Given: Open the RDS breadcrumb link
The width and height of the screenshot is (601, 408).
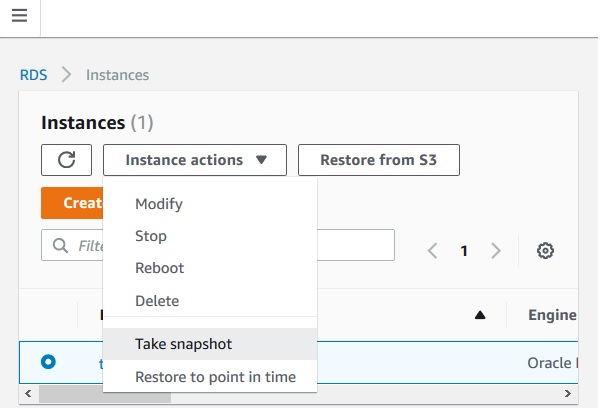Looking at the screenshot, I should tap(34, 75).
